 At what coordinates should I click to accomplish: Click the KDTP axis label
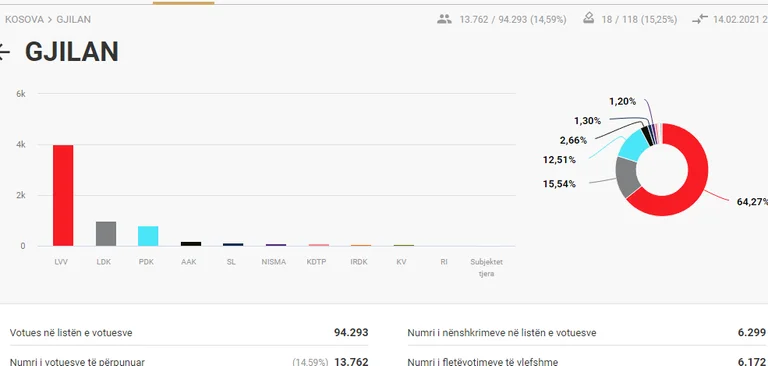(x=316, y=262)
